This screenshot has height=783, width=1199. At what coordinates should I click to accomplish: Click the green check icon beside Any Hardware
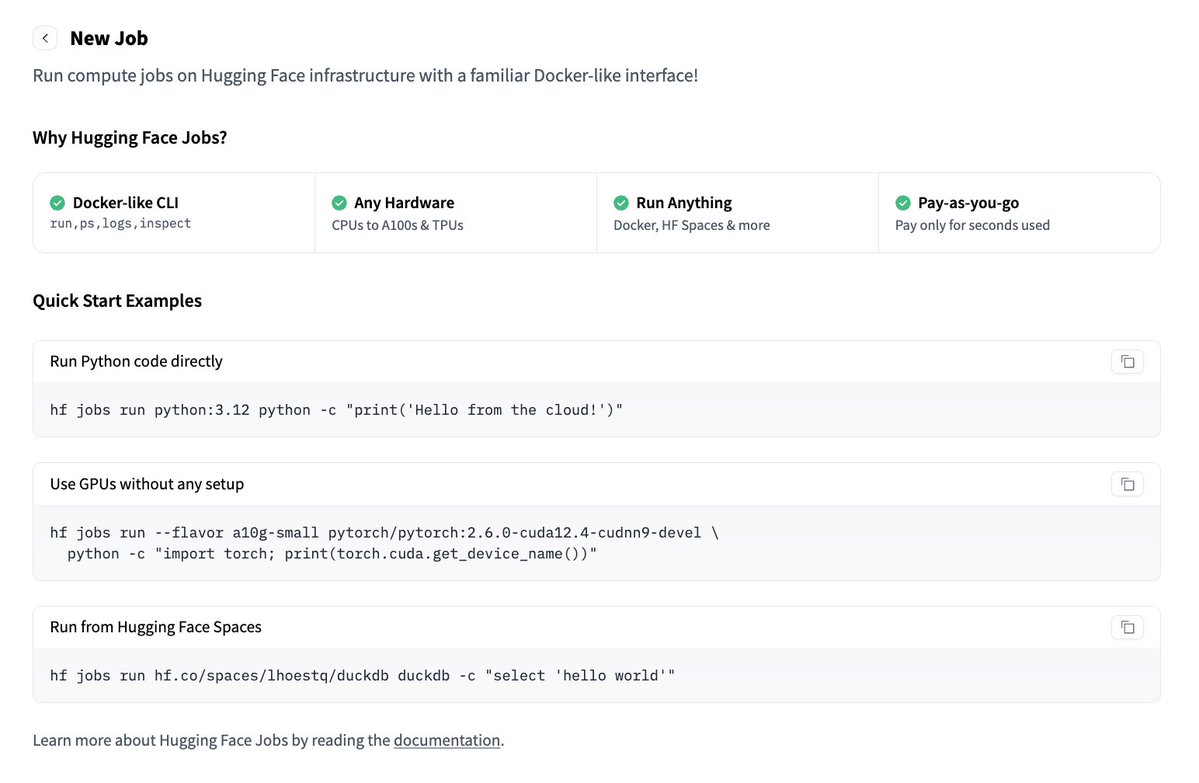pyautogui.click(x=340, y=203)
